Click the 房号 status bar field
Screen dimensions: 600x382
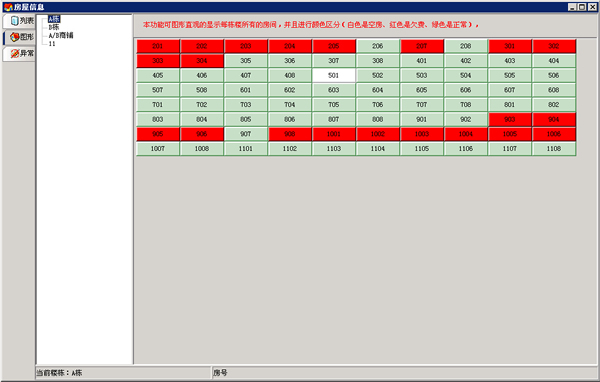click(x=404, y=373)
